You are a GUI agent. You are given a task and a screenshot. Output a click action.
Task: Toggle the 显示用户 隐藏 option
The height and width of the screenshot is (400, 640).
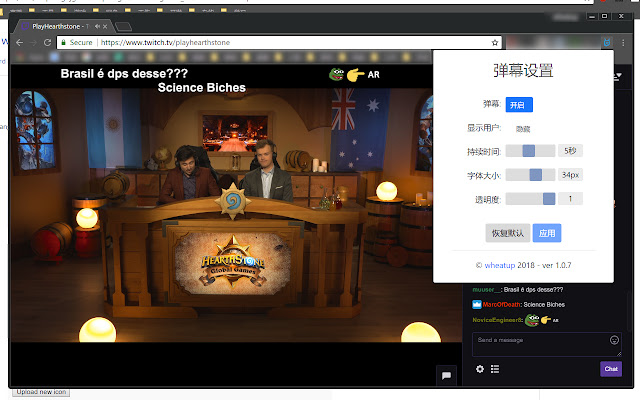[522, 129]
